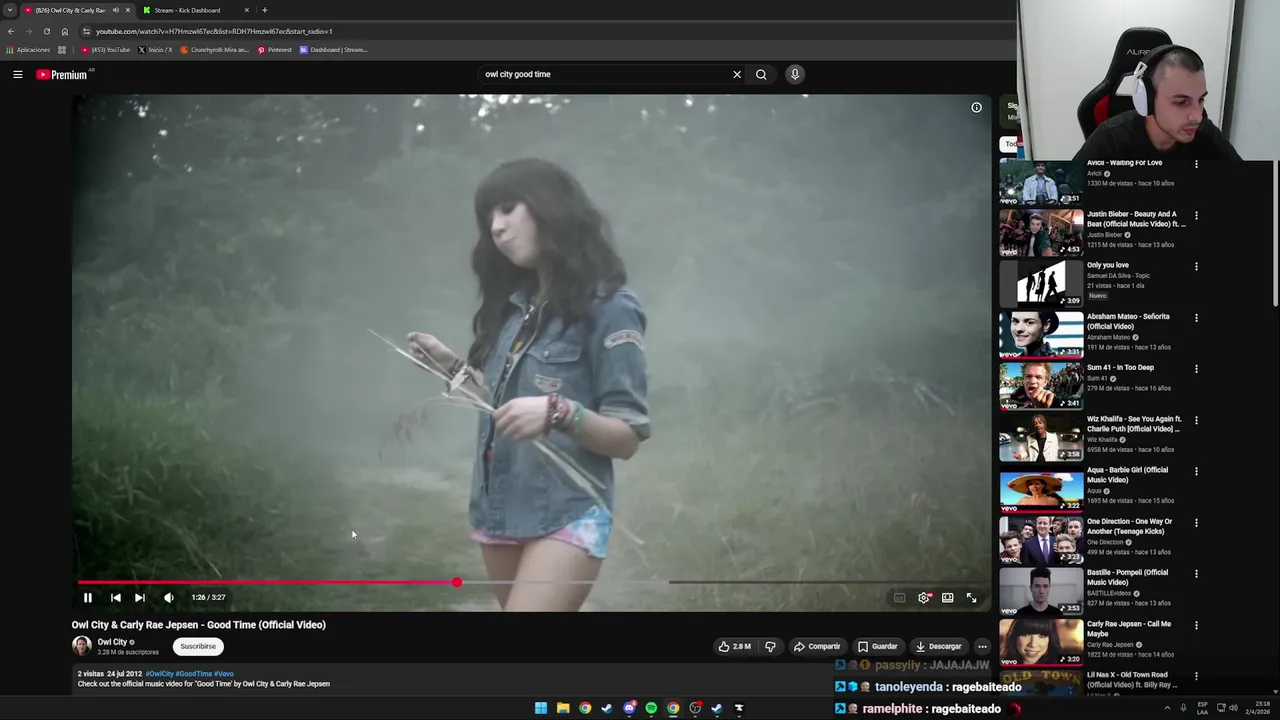Open the (453) YouTube bookmark
Screen dimensions: 1280x720
pyautogui.click(x=106, y=50)
